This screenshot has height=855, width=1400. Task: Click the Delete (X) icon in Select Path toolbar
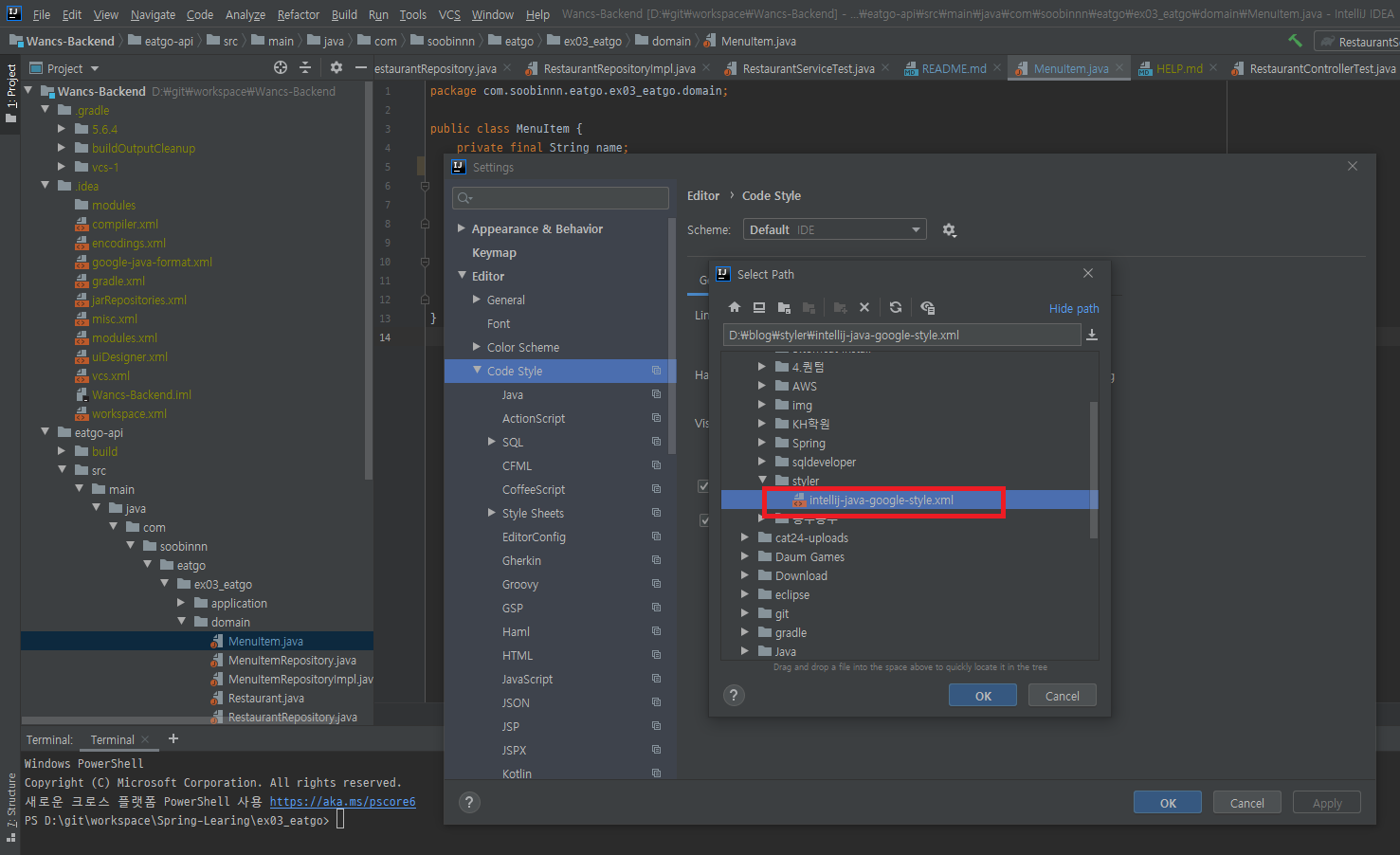[x=864, y=307]
